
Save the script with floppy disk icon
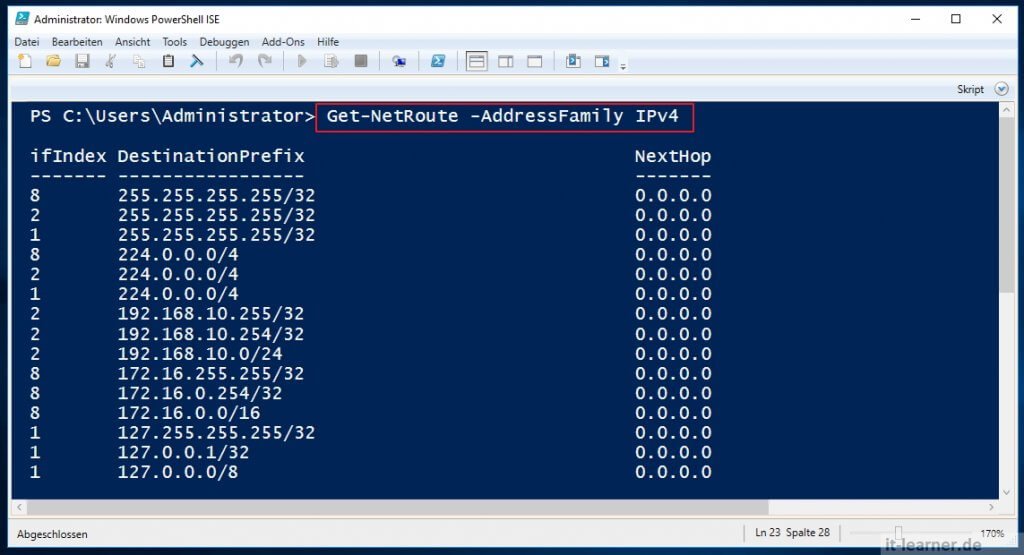(82, 61)
